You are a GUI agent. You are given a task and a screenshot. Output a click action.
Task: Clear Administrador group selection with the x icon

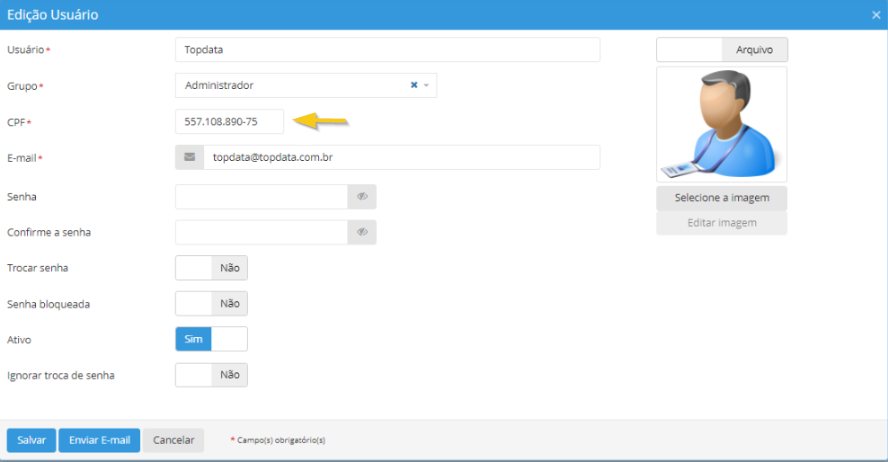[x=414, y=86]
